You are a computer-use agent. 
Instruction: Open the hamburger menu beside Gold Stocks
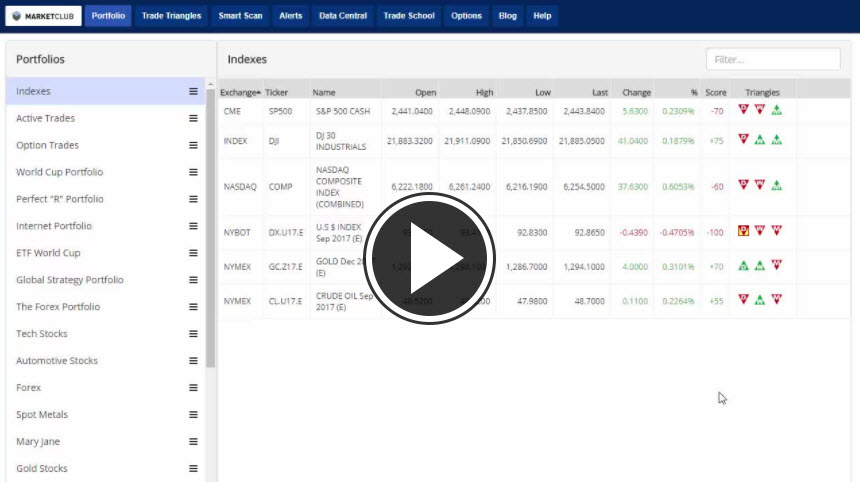click(x=193, y=468)
